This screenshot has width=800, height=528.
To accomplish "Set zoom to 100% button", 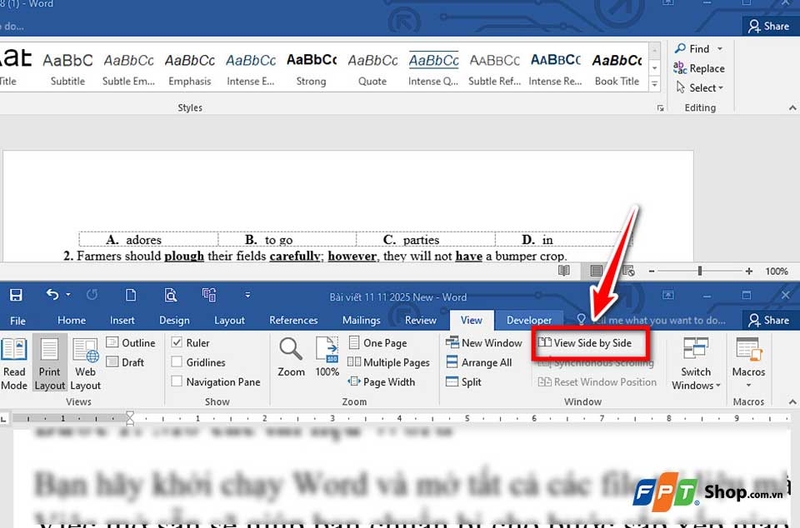I will (327, 357).
